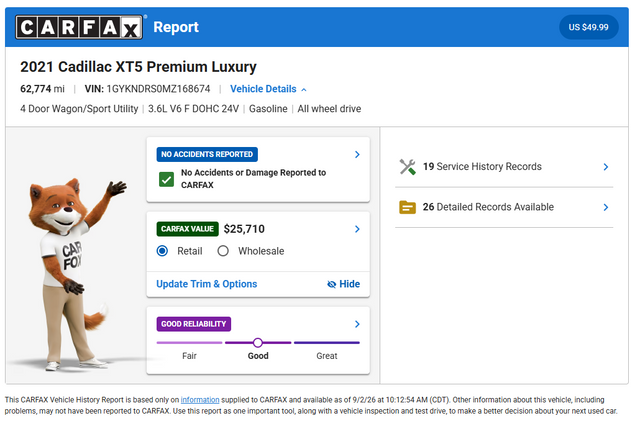
Task: Click 26 Detailed Records Available text
Action: (x=489, y=207)
